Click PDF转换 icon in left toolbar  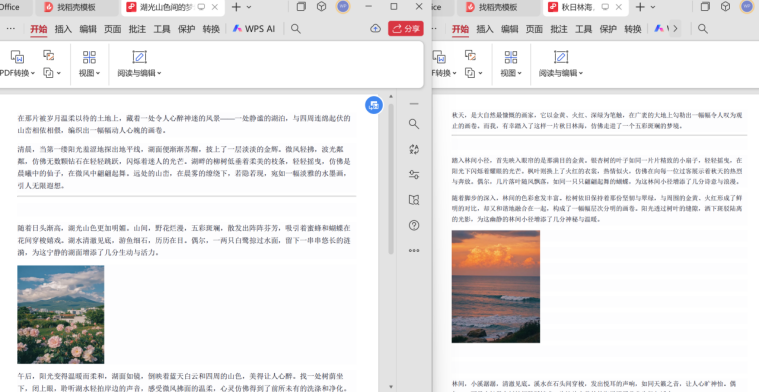[x=17, y=57]
